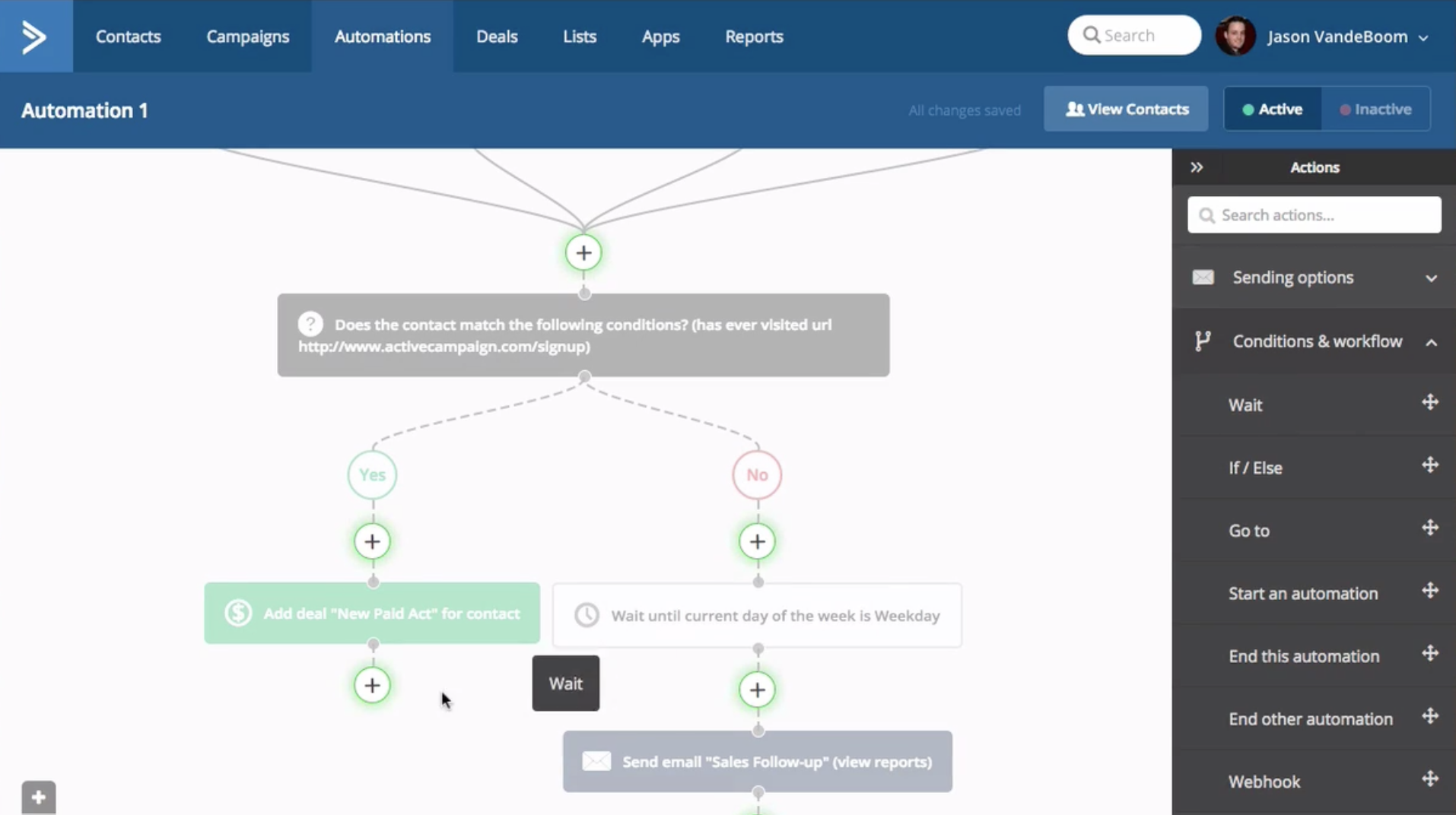This screenshot has width=1456, height=815.
Task: Collapse the Actions panel with double-arrow icon
Action: pos(1196,166)
